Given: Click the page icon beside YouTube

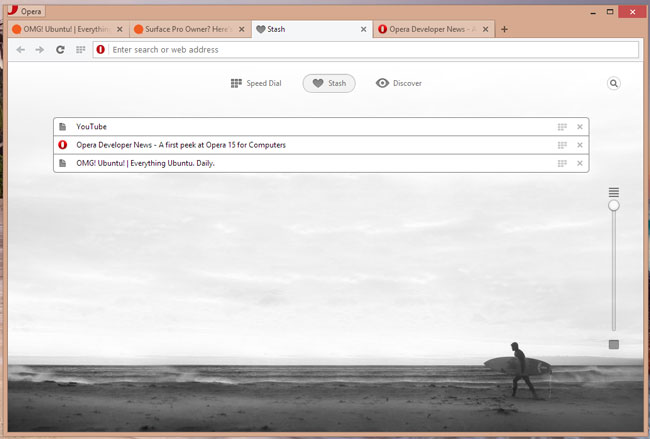Looking at the screenshot, I should click(x=63, y=126).
